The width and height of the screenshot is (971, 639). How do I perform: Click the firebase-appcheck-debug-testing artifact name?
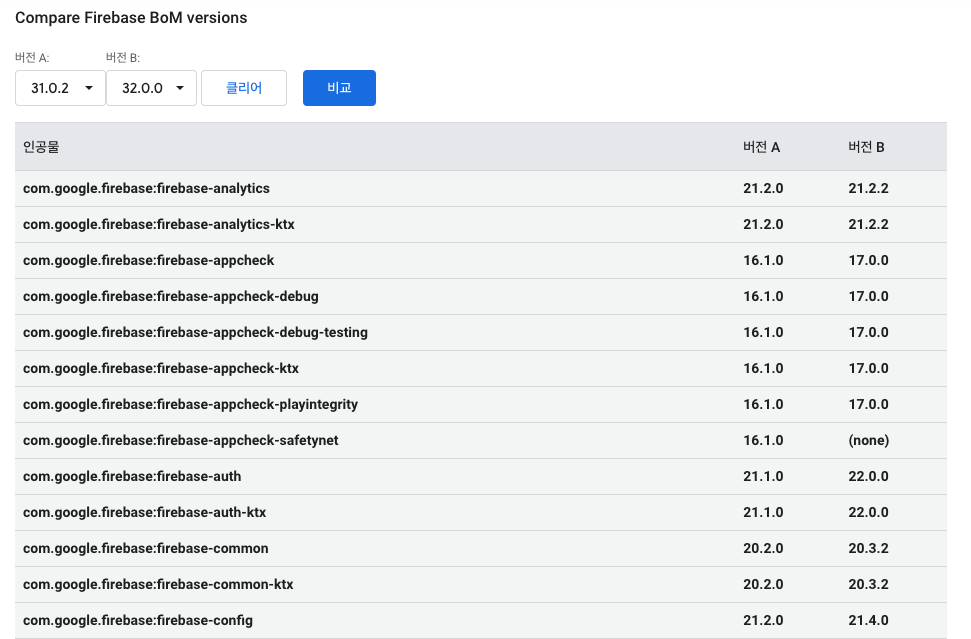click(195, 332)
